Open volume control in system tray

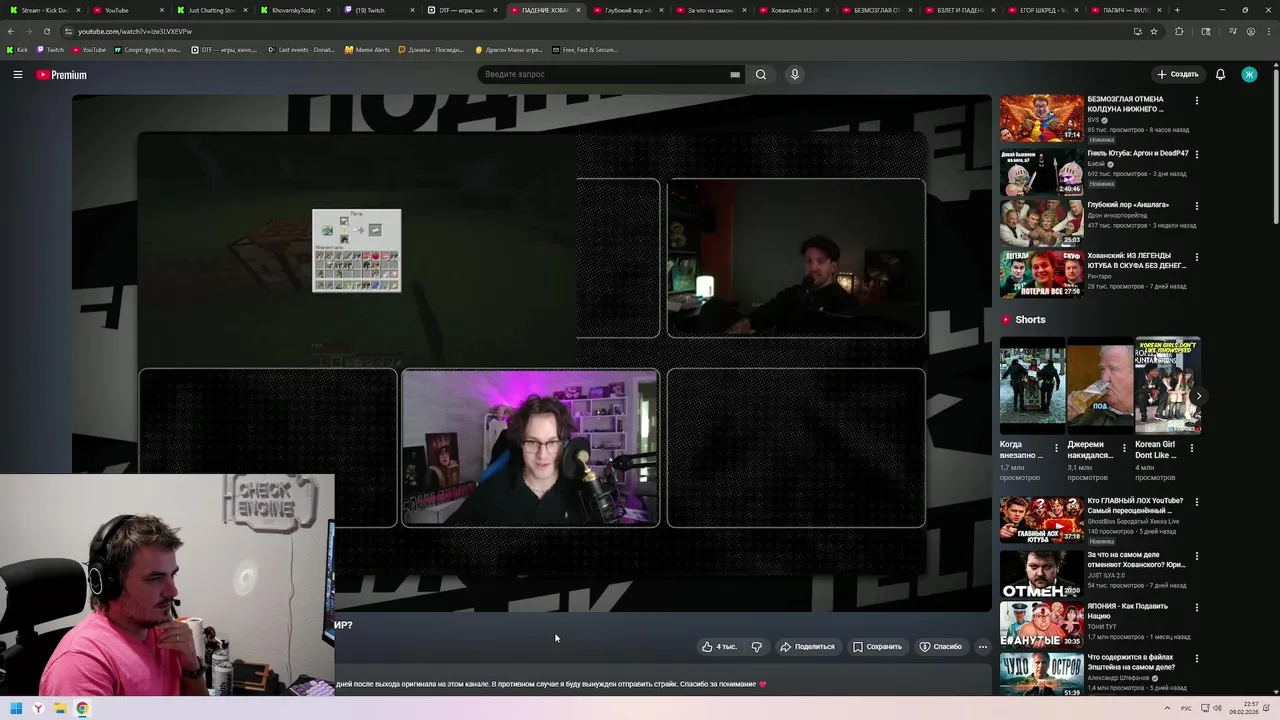pos(1217,708)
